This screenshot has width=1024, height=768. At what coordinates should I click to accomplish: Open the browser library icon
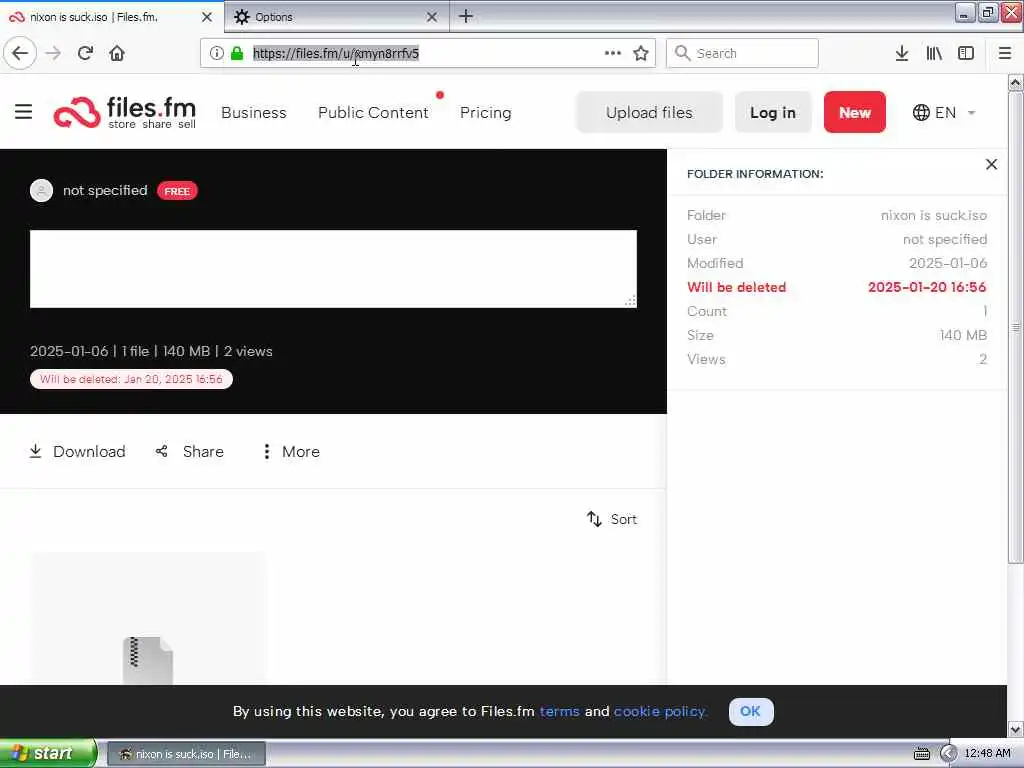click(934, 54)
